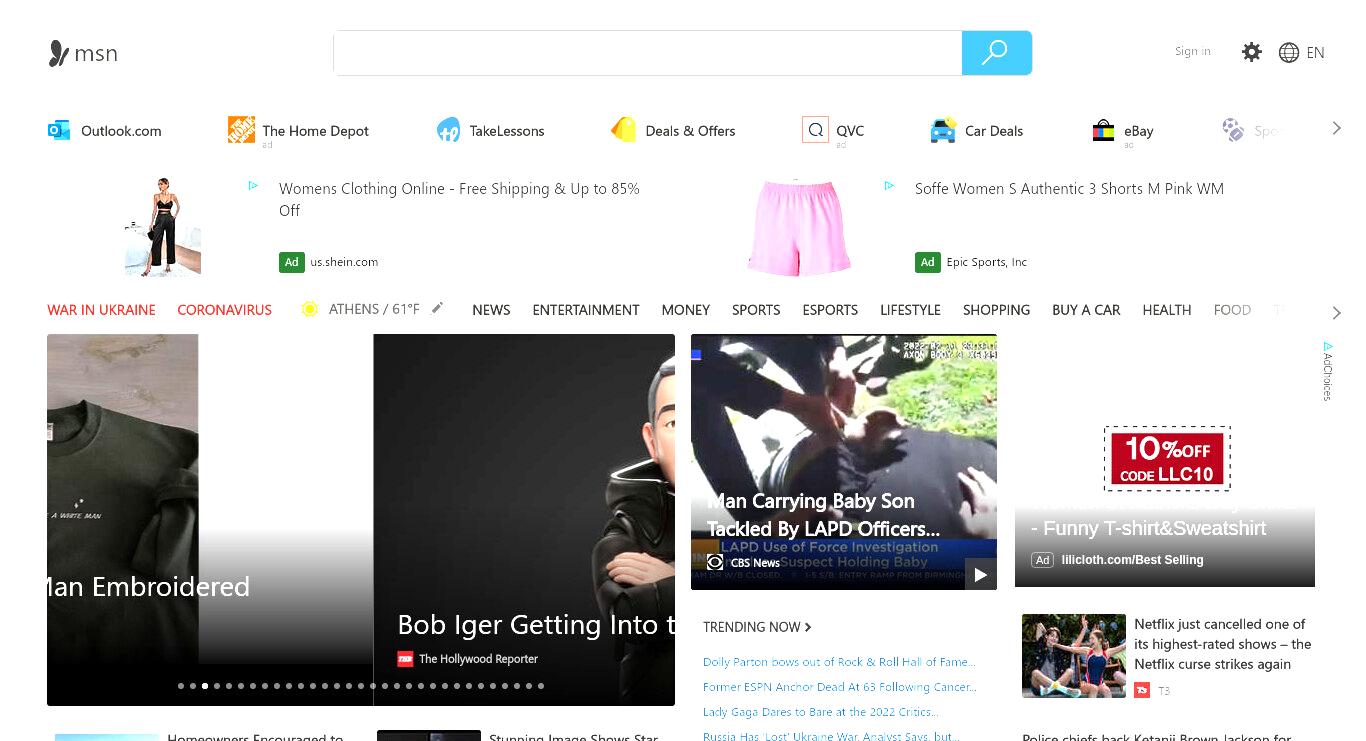This screenshot has width=1366, height=741.
Task: Go to the Lifestyle tab
Action: (910, 310)
